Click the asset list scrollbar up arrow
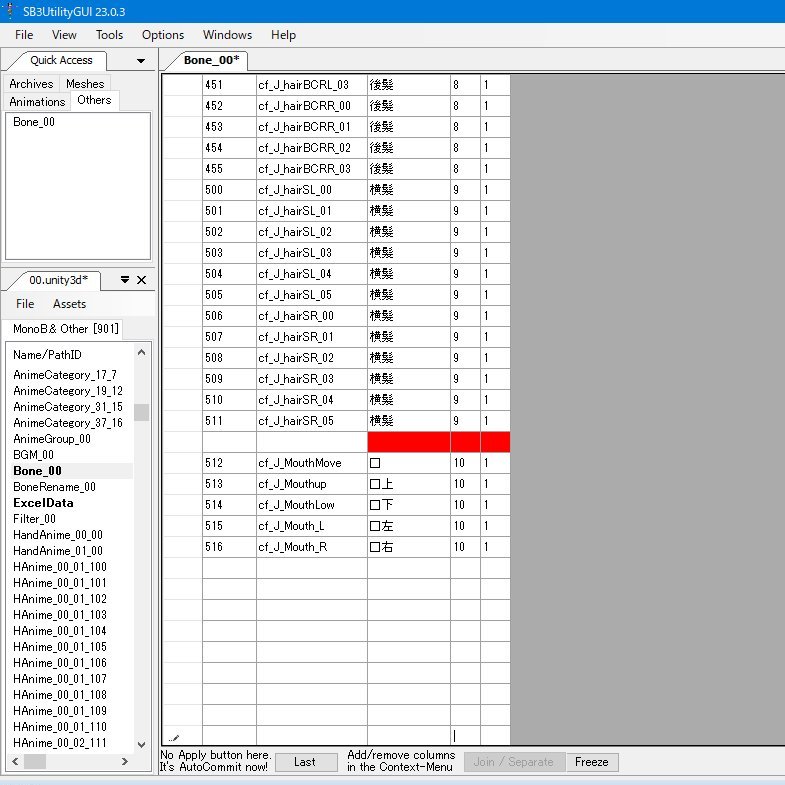The height and width of the screenshot is (785, 785). click(142, 351)
